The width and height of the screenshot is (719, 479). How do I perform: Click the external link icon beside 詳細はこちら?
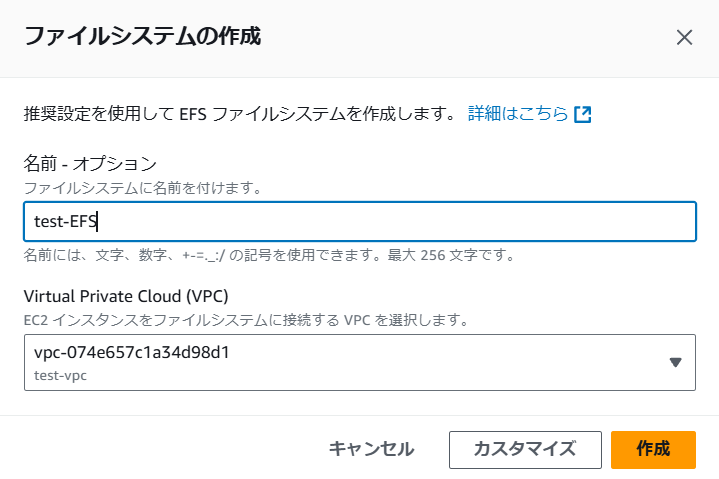click(x=583, y=114)
